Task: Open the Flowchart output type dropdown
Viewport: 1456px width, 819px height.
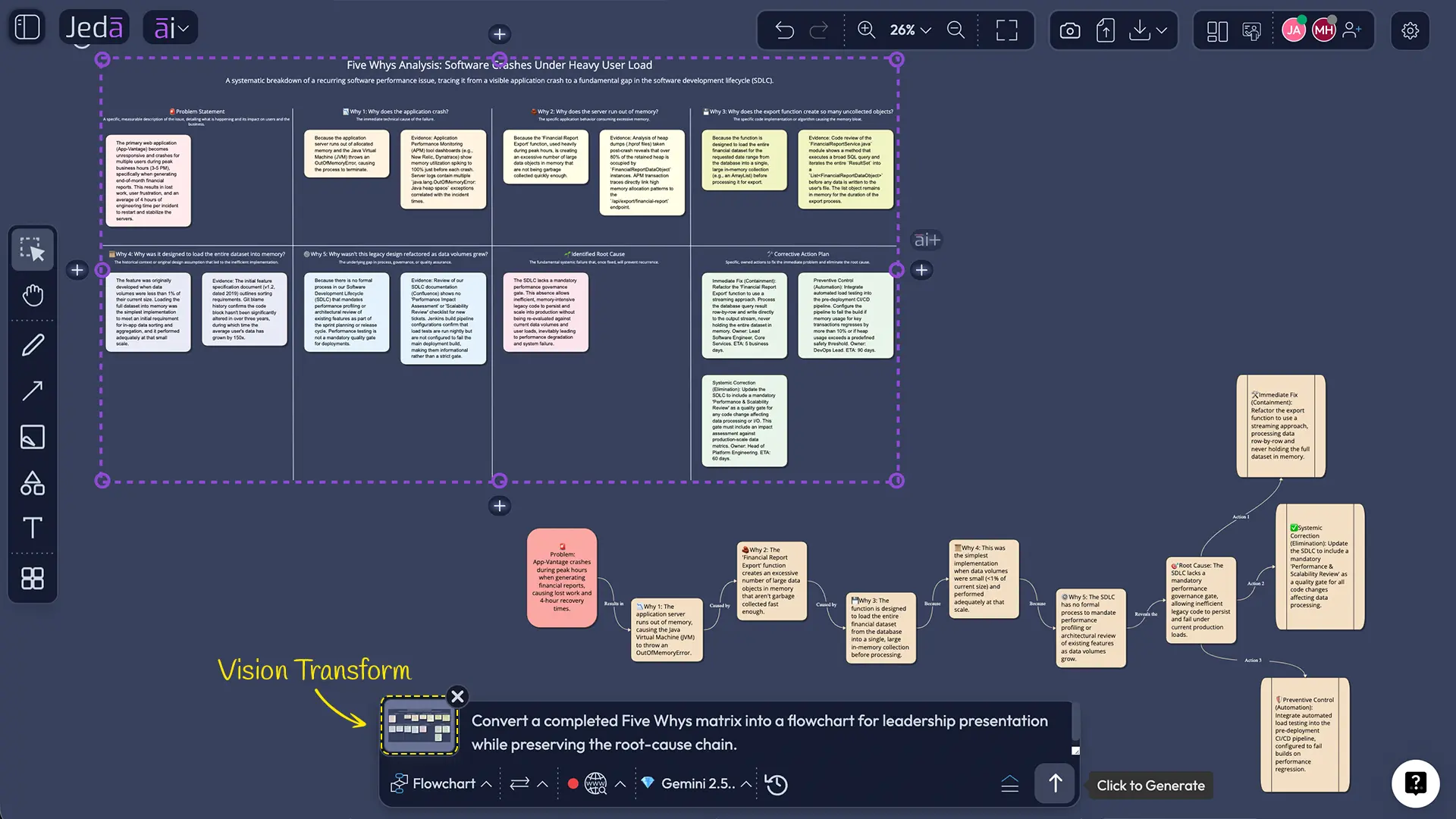Action: [441, 784]
